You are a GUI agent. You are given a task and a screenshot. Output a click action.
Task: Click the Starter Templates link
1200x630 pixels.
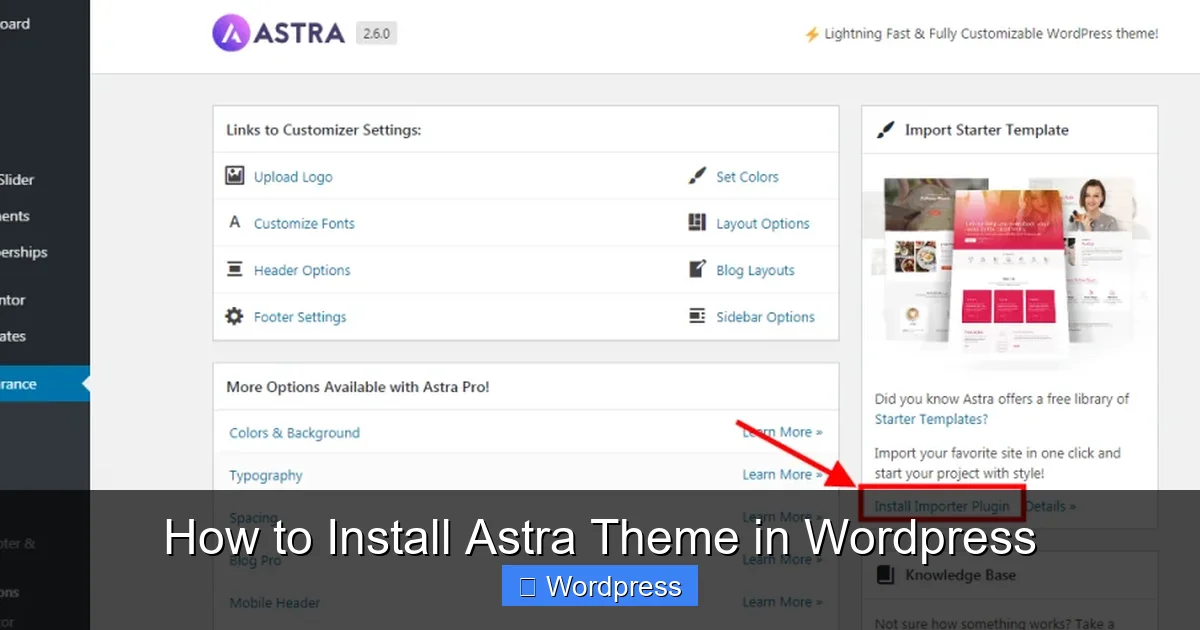(931, 420)
